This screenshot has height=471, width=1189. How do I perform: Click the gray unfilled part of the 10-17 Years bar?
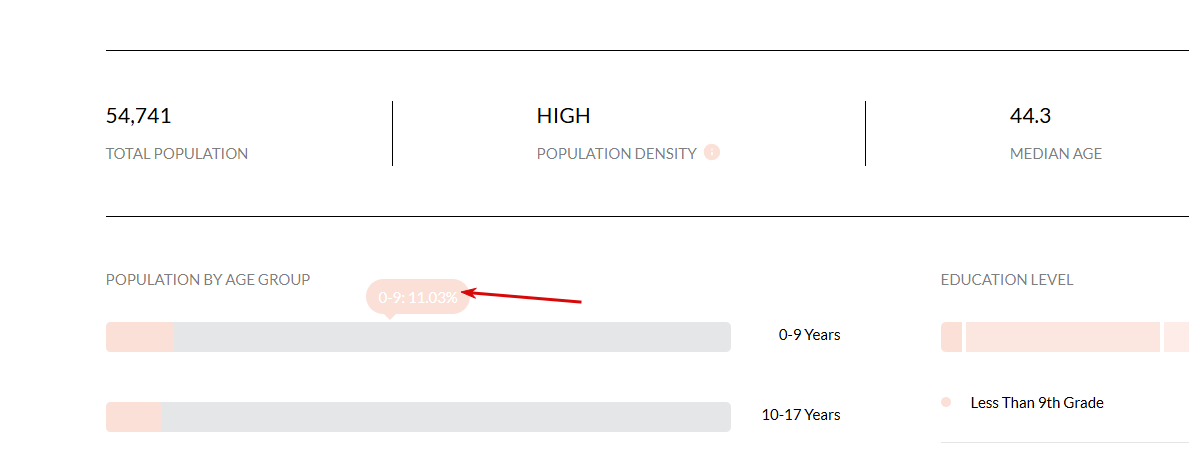[x=445, y=417]
